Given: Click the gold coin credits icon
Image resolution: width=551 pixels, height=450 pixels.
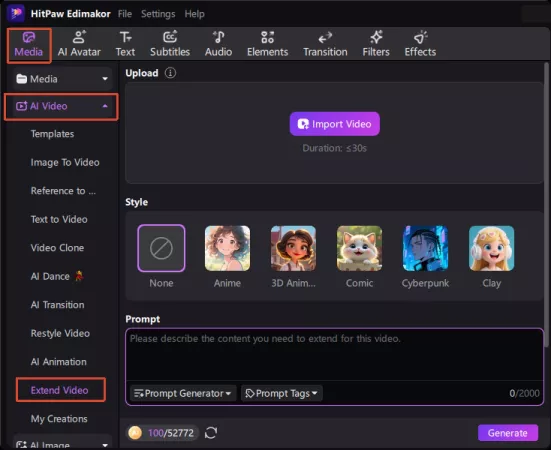Looking at the screenshot, I should (135, 433).
